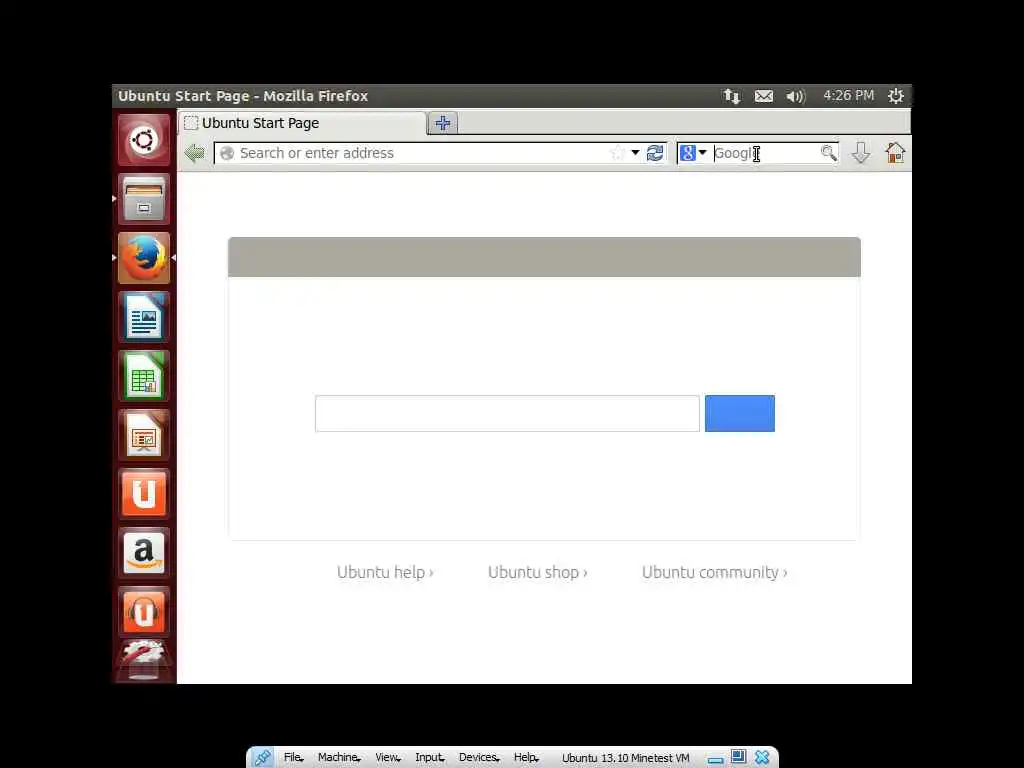This screenshot has height=768, width=1024.
Task: Open the VirtualBox Devices menu
Action: [479, 758]
